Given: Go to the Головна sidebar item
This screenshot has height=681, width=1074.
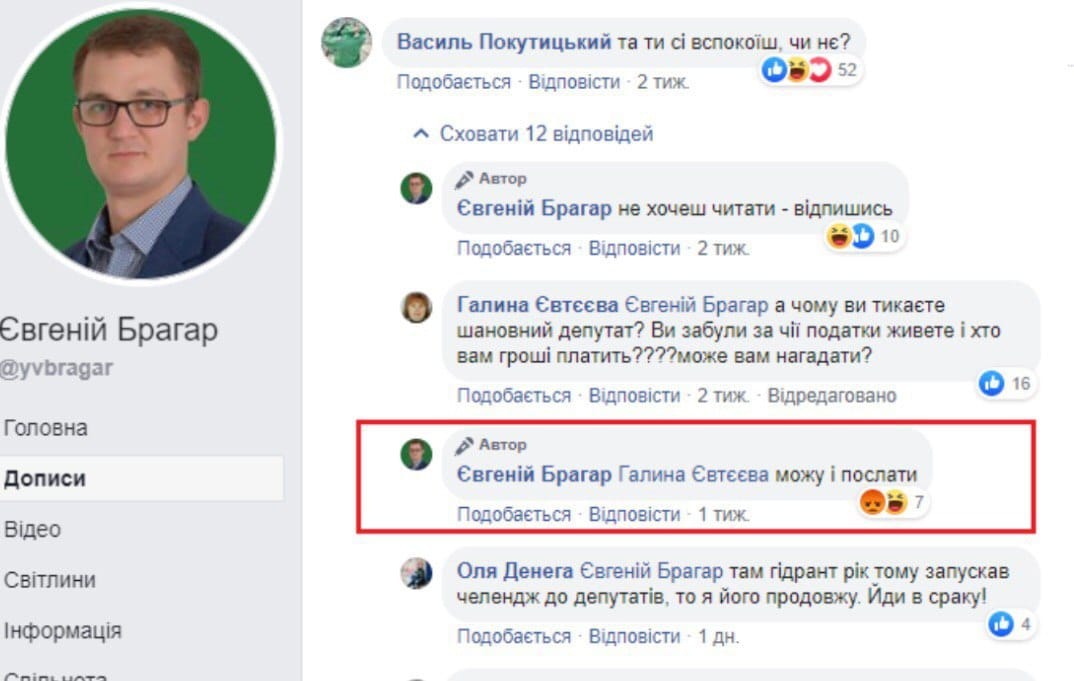Looking at the screenshot, I should (46, 428).
